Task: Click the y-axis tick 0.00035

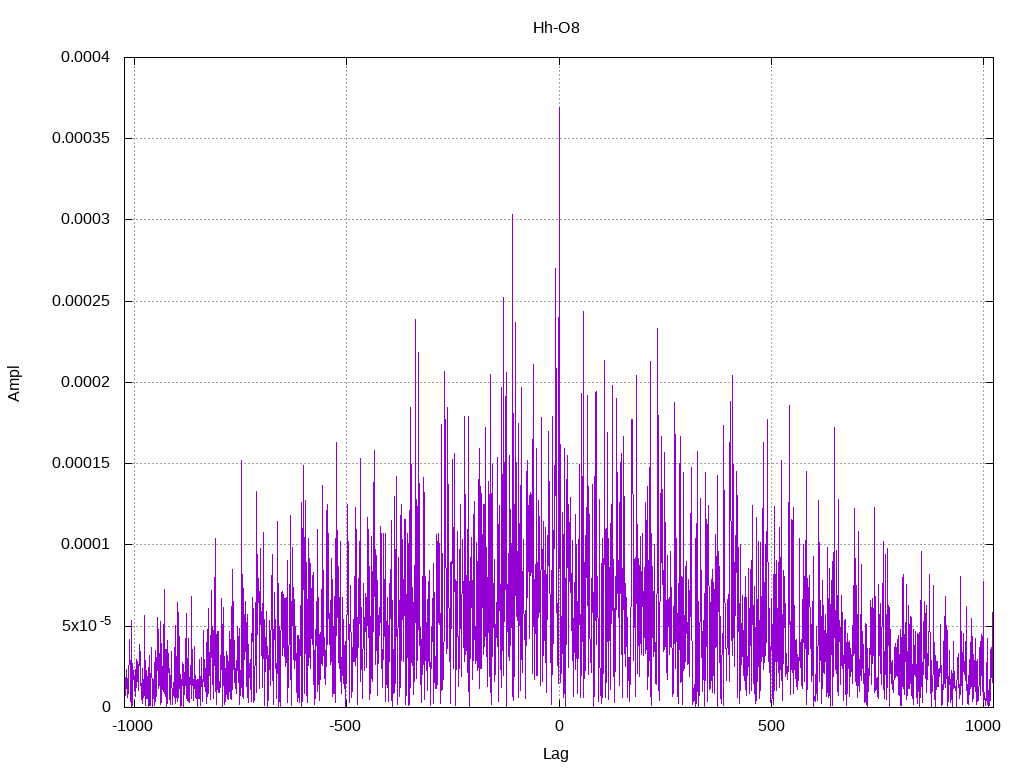Action: (82, 138)
